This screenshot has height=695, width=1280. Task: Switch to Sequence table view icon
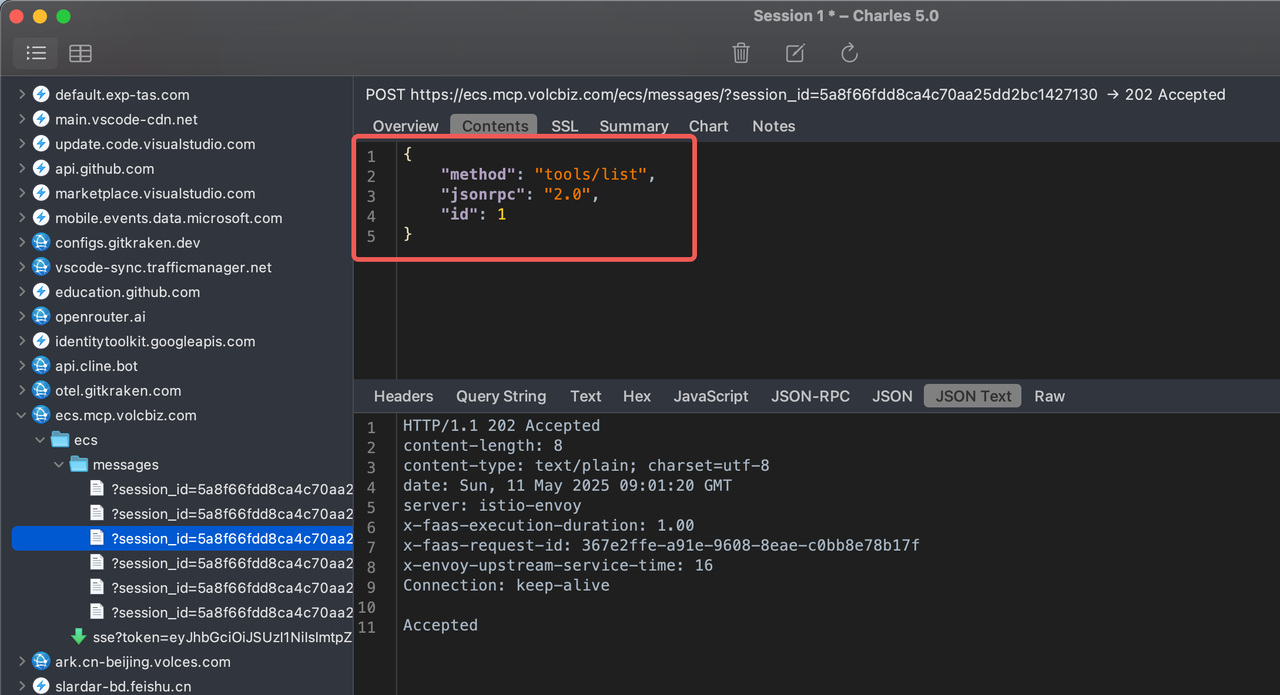point(80,53)
